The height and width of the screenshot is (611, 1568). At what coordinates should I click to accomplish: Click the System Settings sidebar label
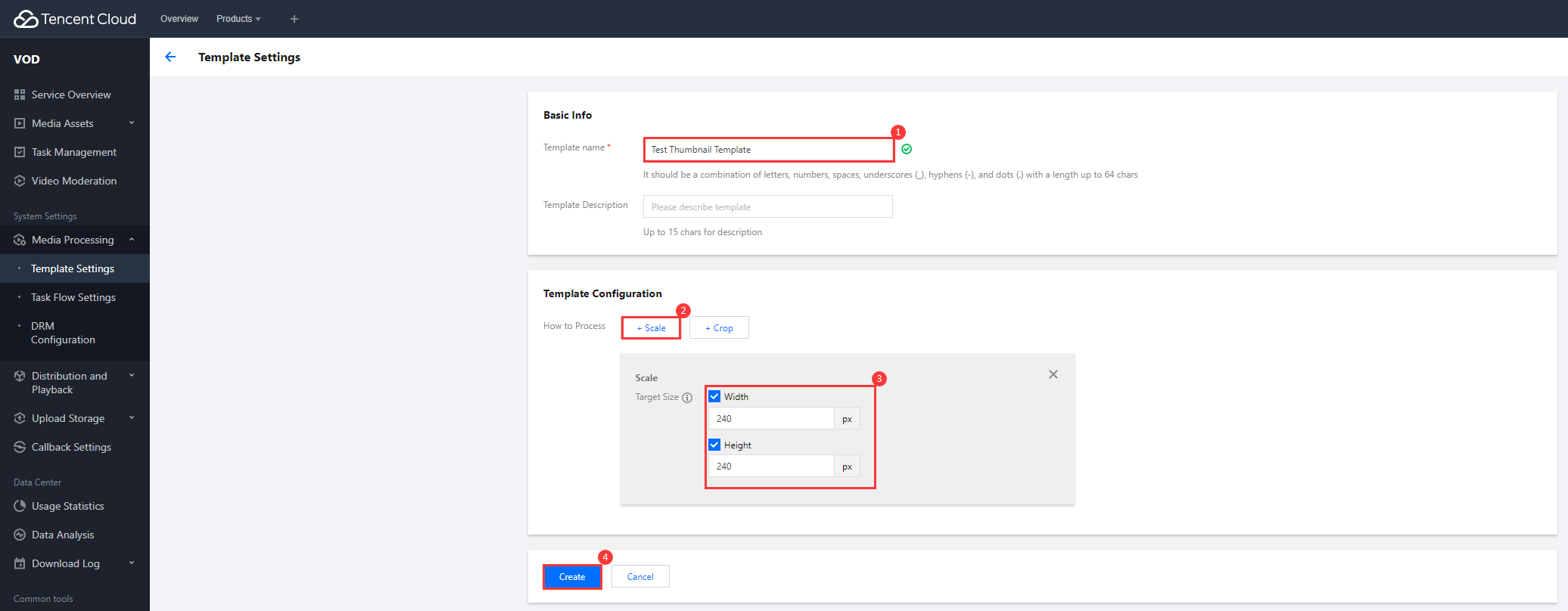point(45,216)
